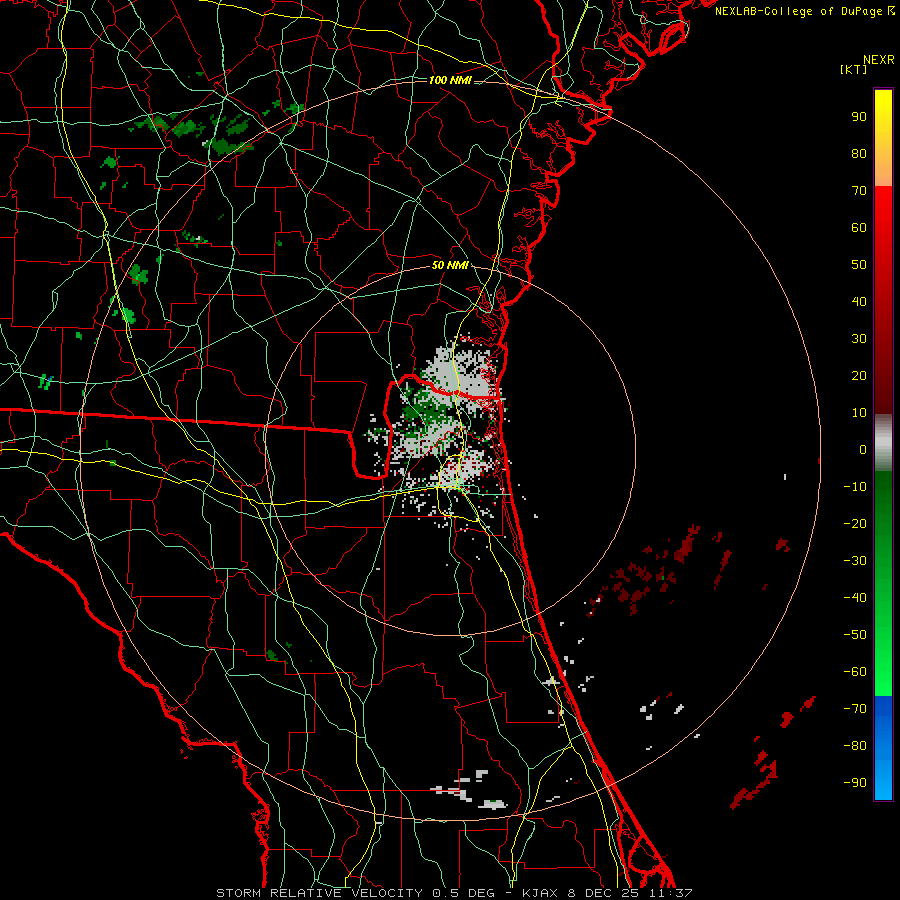Click the -90 value on velocity scale
Screen dimensions: 900x900
pyautogui.click(x=855, y=783)
